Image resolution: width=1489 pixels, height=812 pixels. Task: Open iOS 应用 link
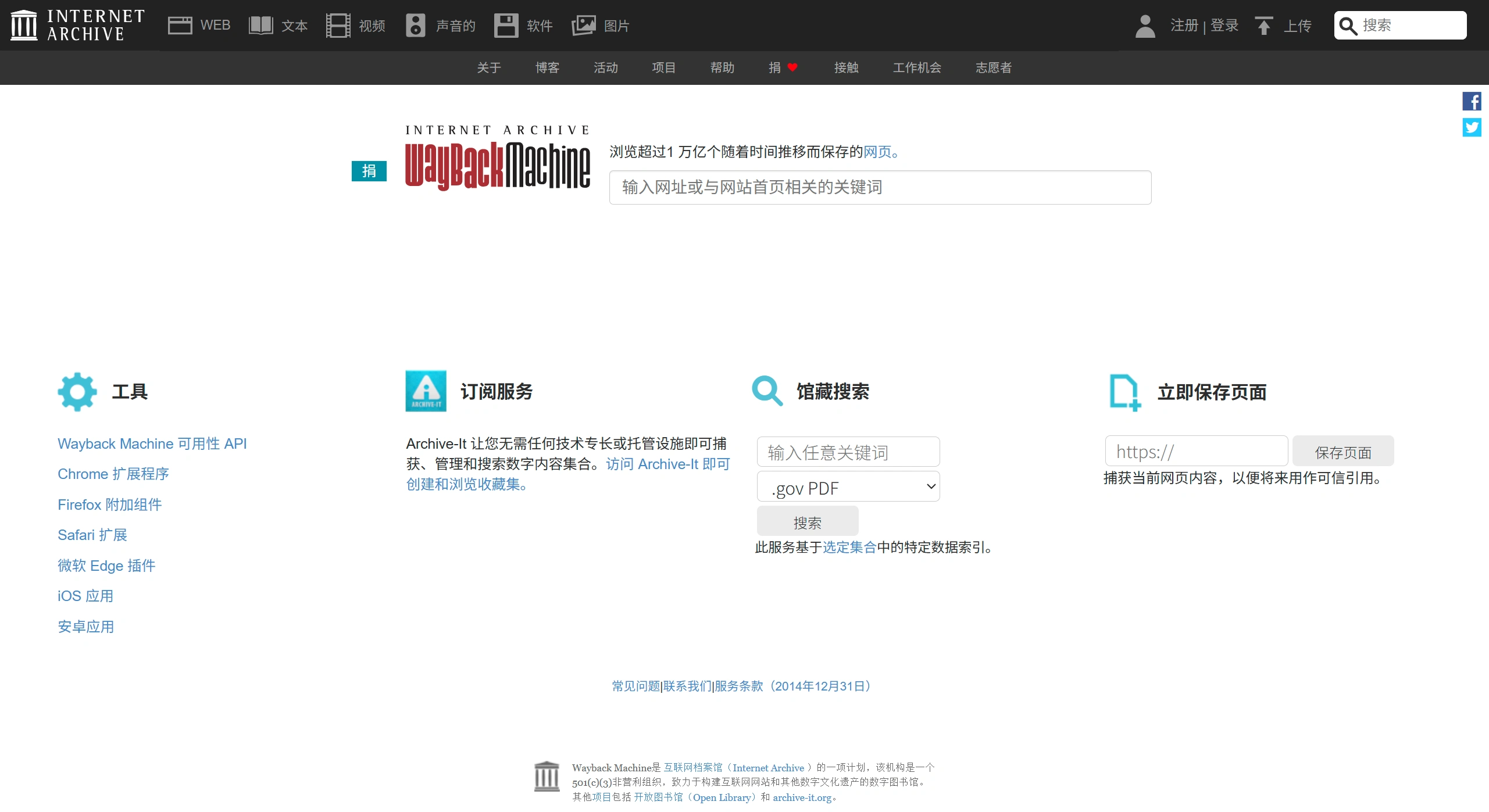85,596
